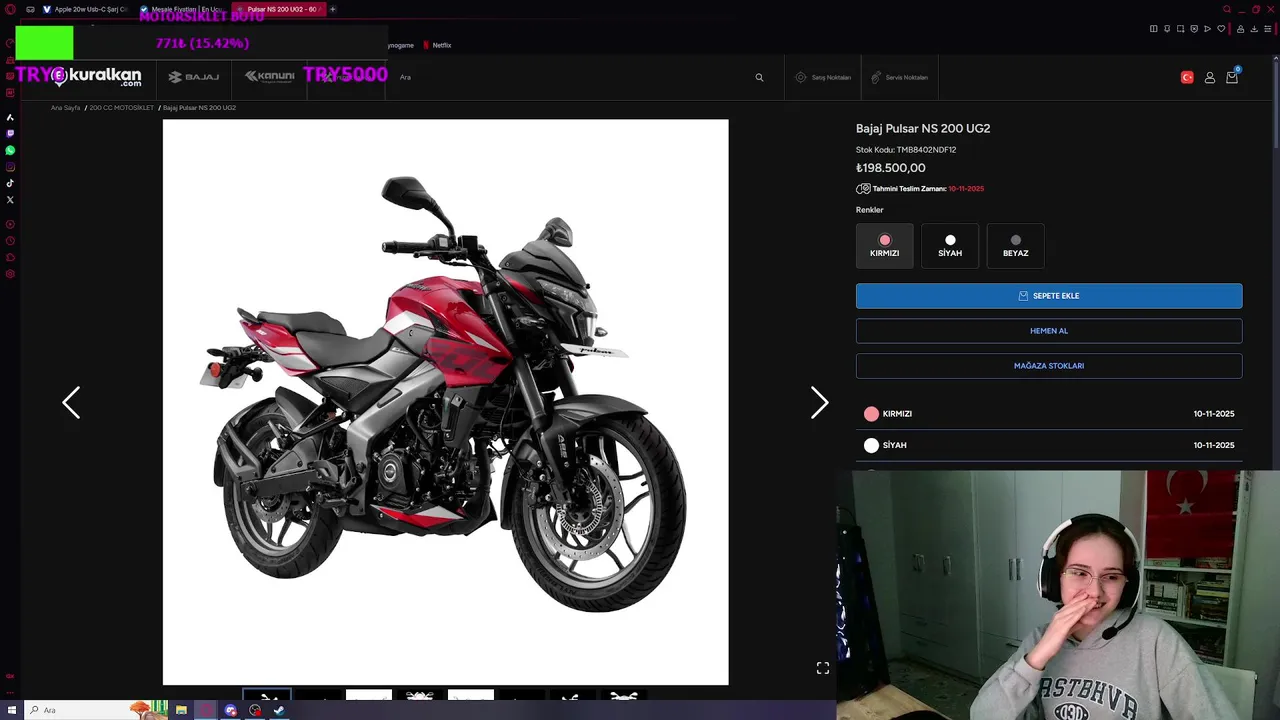Select the SİYAH color option
Image resolution: width=1280 pixels, height=720 pixels.
950,246
